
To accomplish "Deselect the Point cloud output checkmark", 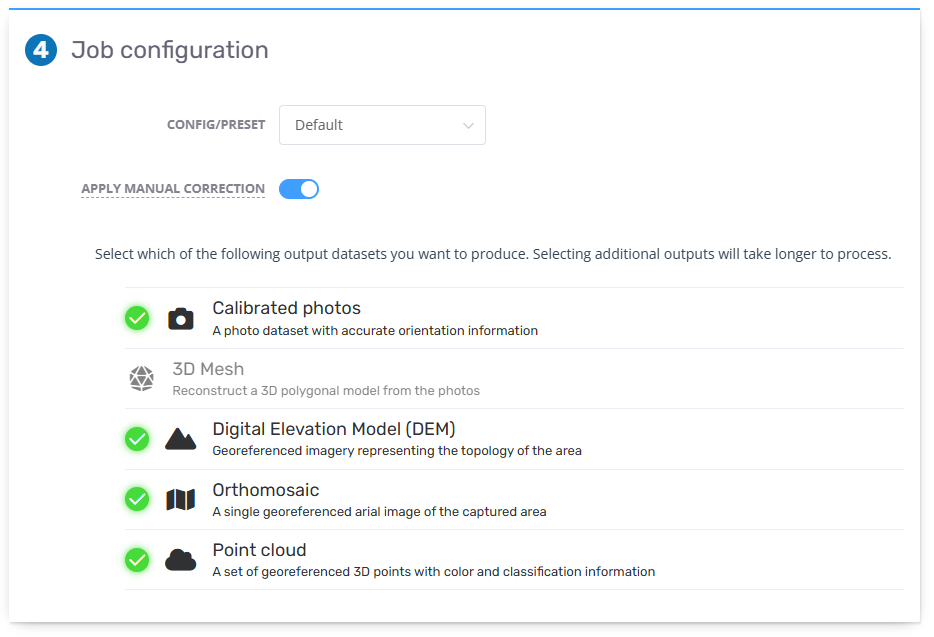I will [x=137, y=560].
